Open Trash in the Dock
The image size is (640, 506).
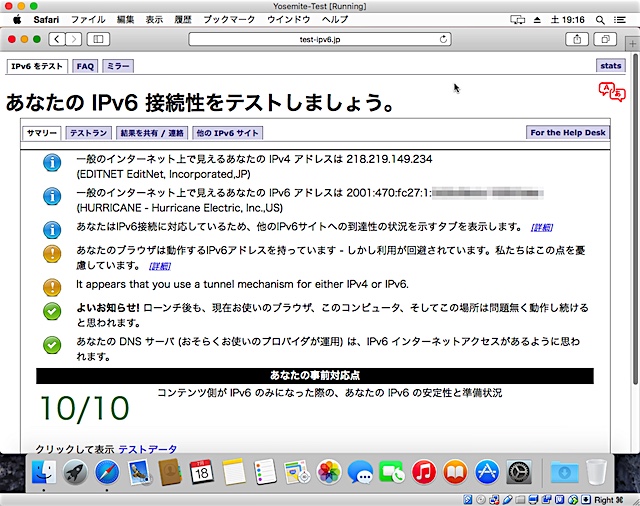tap(597, 472)
